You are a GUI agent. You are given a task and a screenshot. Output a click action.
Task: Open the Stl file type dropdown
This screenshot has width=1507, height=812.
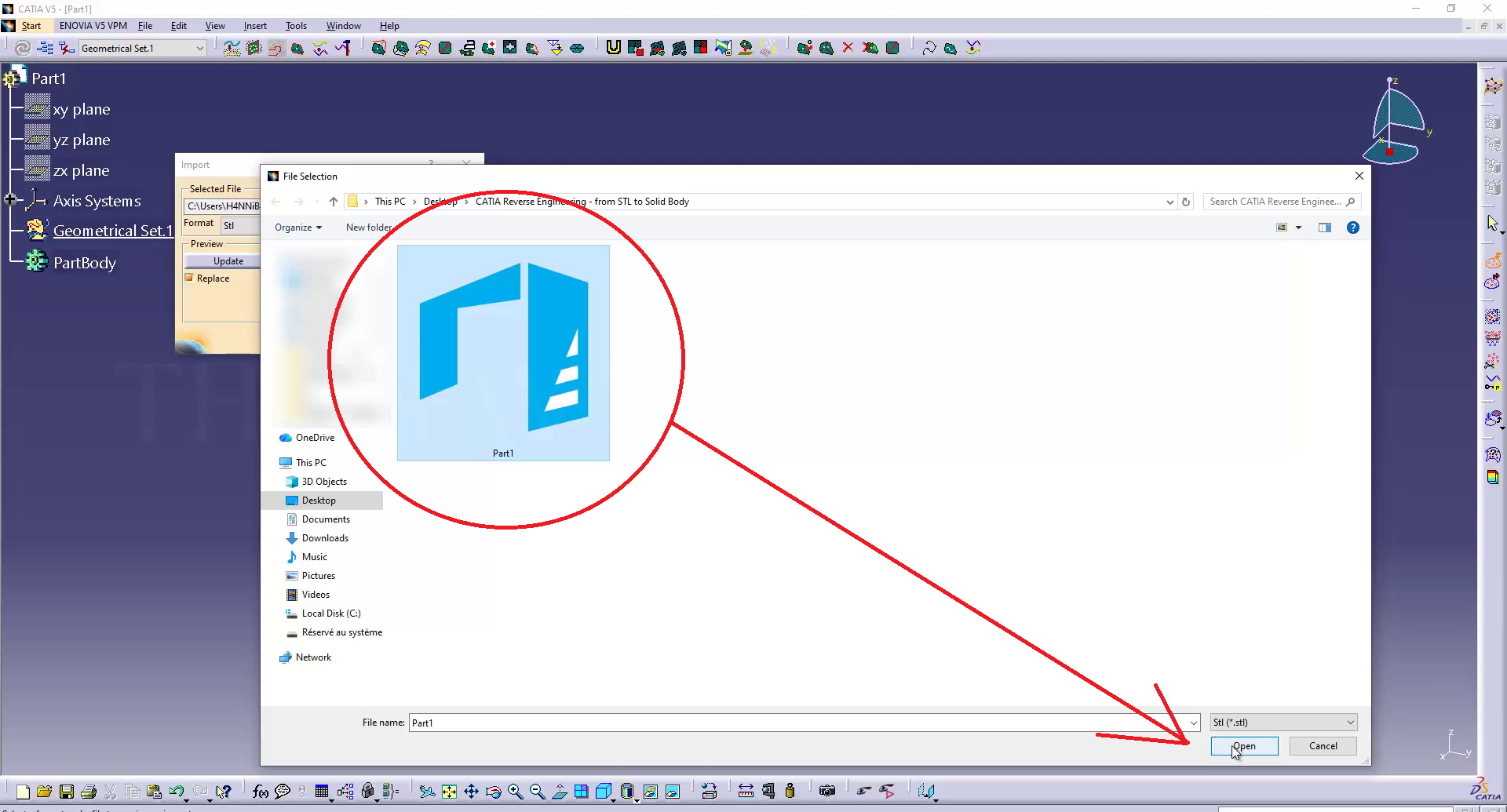coord(1283,723)
